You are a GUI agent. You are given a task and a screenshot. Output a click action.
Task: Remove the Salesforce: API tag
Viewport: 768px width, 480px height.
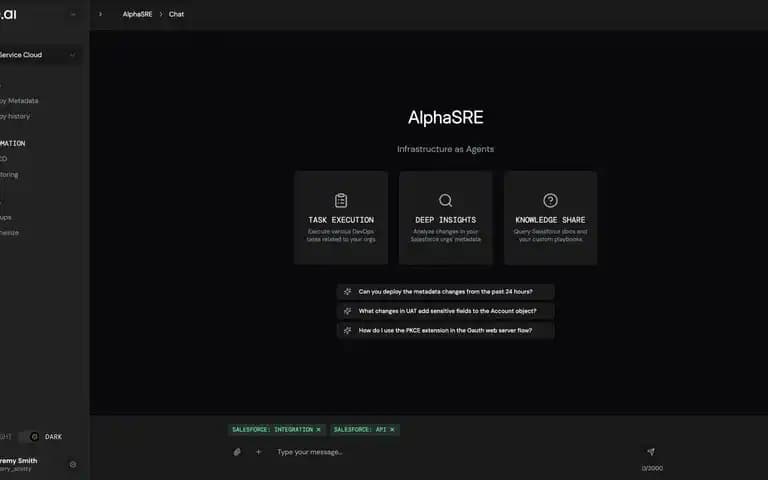(x=392, y=430)
